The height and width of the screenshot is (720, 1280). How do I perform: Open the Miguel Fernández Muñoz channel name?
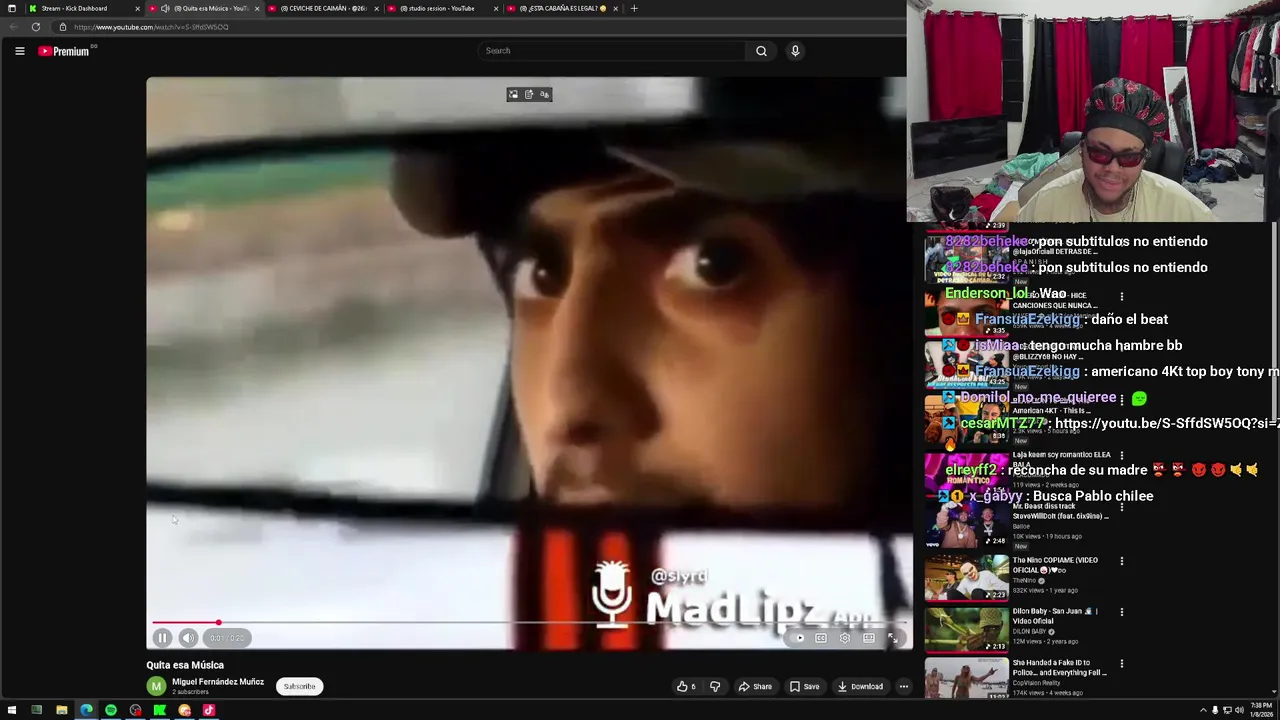coord(218,682)
